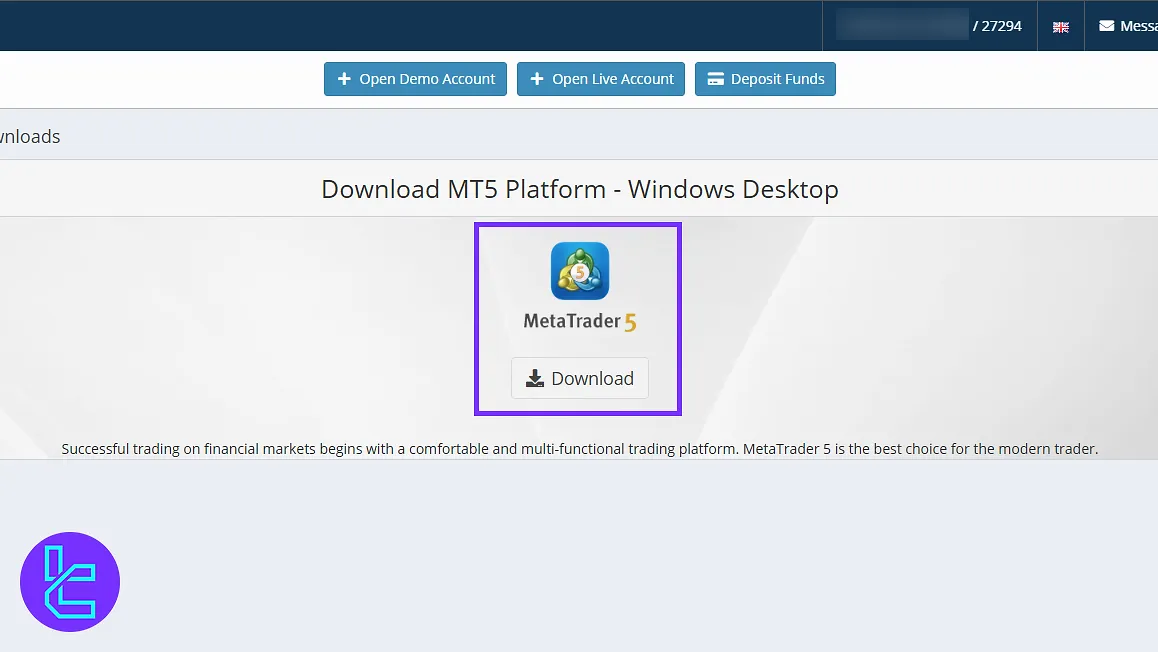Click the MetaTrader 5 application icon

pyautogui.click(x=580, y=271)
